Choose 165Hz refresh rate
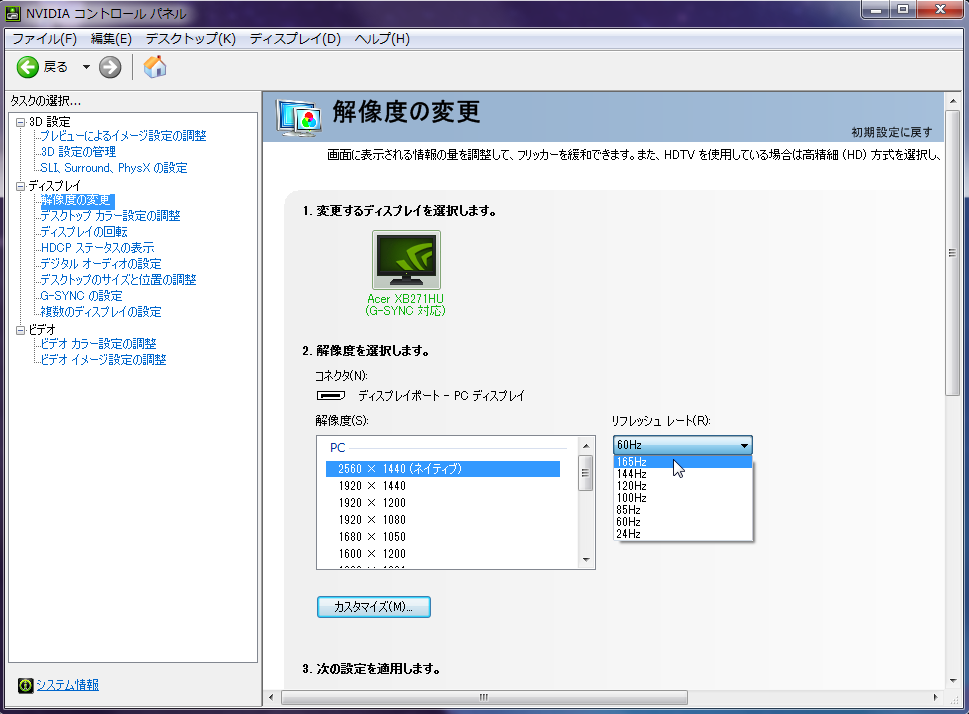This screenshot has width=969, height=714. pos(683,462)
